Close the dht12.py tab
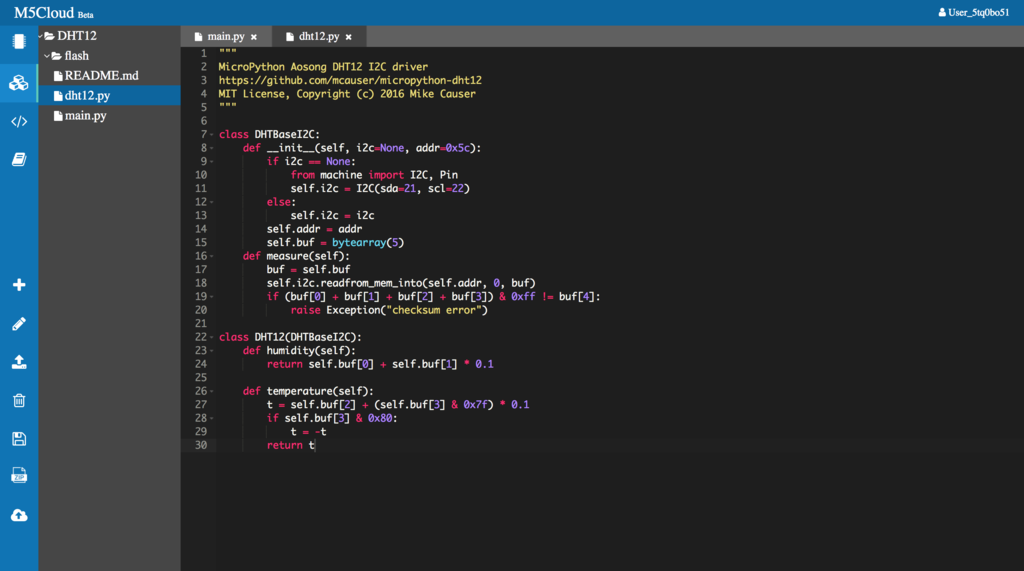Viewport: 1024px width, 571px height. 349,37
